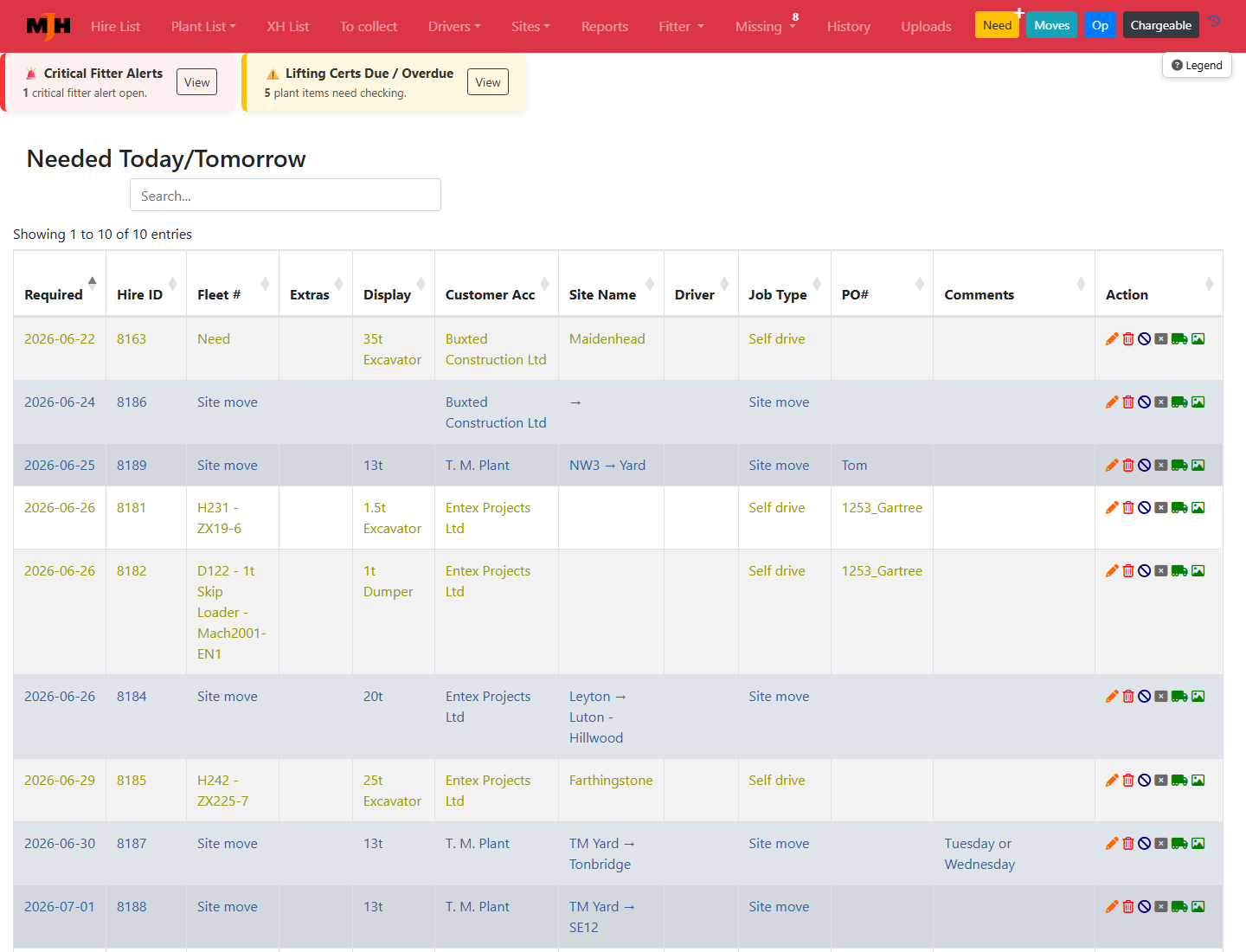Expand the Drivers dropdown menu
Image resolution: width=1246 pixels, height=952 pixels.
pos(454,27)
